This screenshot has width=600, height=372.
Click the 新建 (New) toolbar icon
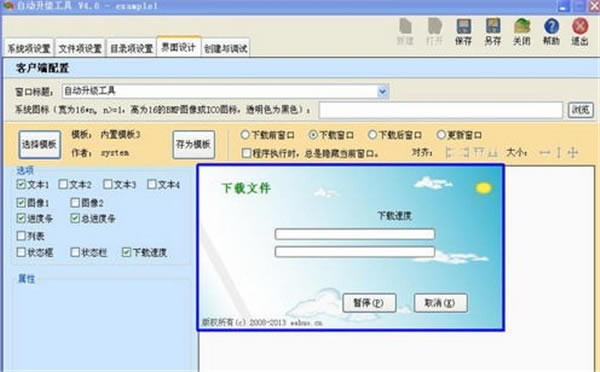click(x=405, y=26)
